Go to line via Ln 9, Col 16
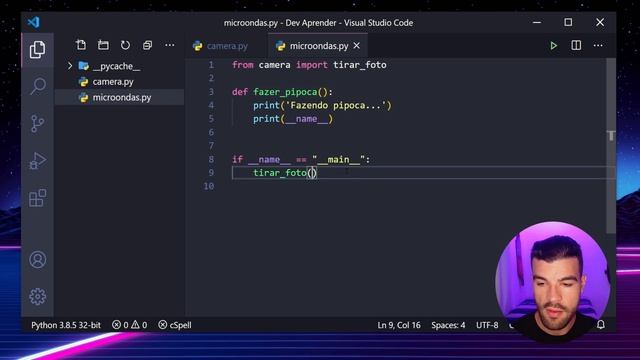Viewport: 640px width, 360px height. tap(399, 325)
